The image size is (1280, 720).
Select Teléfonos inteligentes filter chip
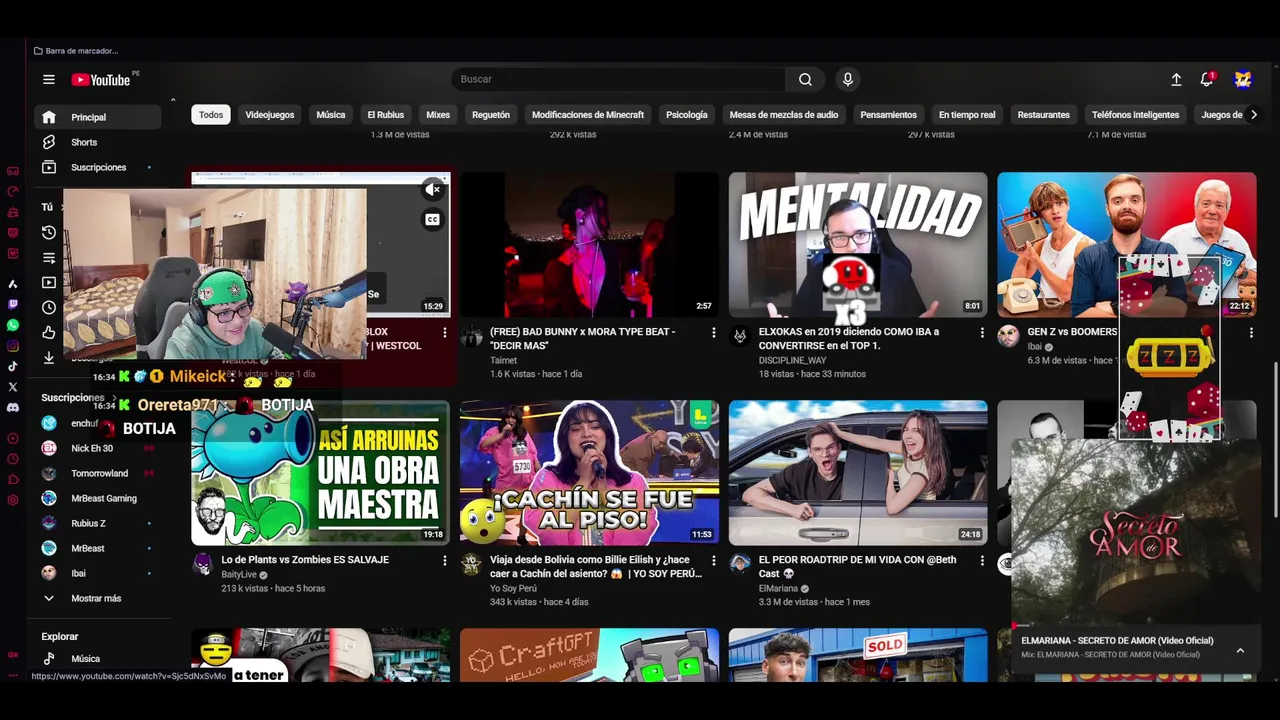coord(1136,115)
